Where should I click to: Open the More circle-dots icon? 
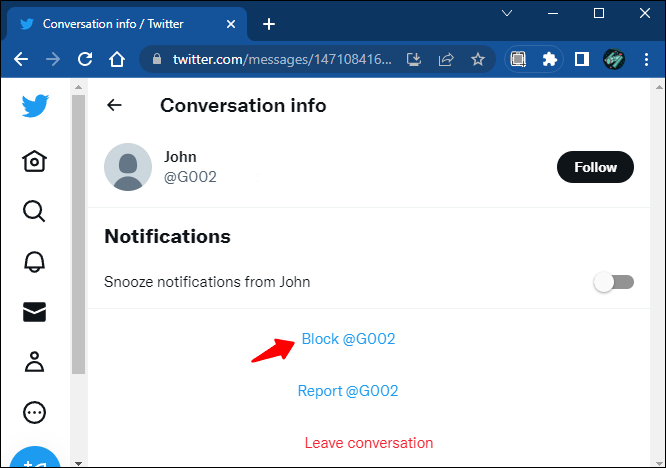pos(34,412)
